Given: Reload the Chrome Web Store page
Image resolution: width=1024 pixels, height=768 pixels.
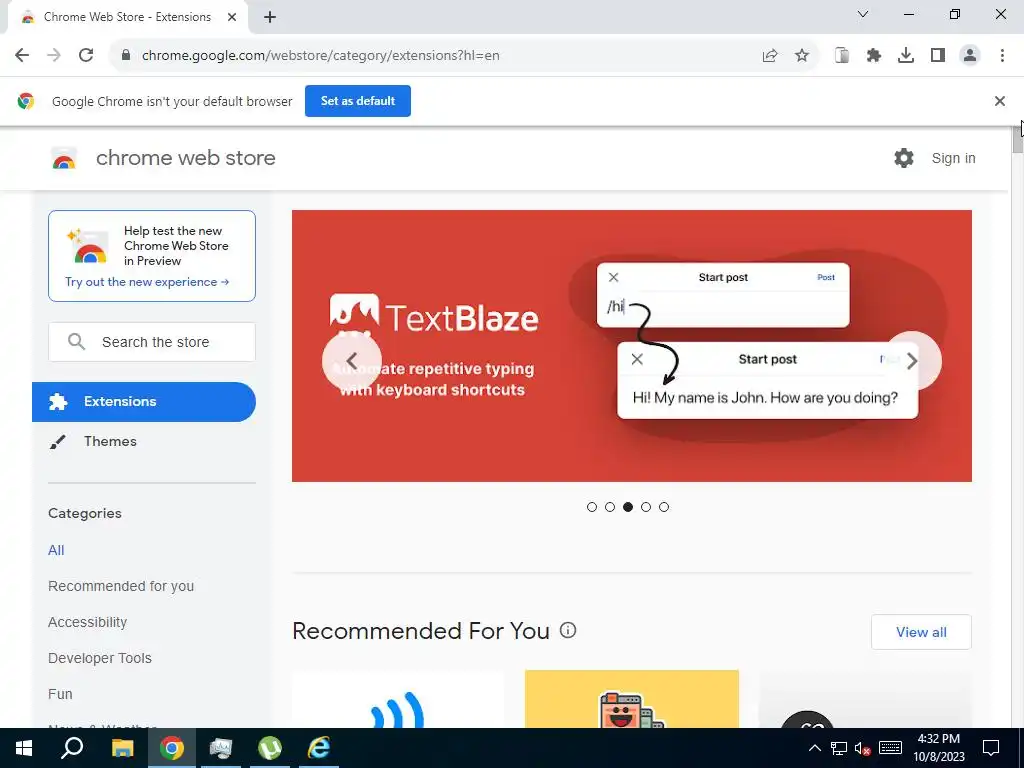Looking at the screenshot, I should point(86,56).
